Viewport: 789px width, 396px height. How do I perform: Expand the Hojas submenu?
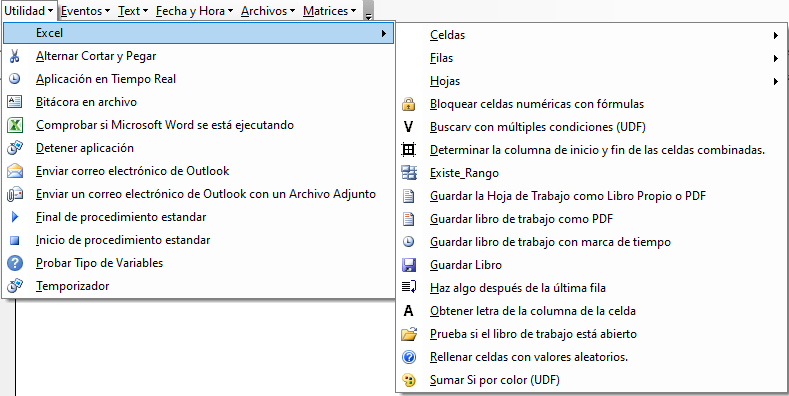pyautogui.click(x=592, y=81)
